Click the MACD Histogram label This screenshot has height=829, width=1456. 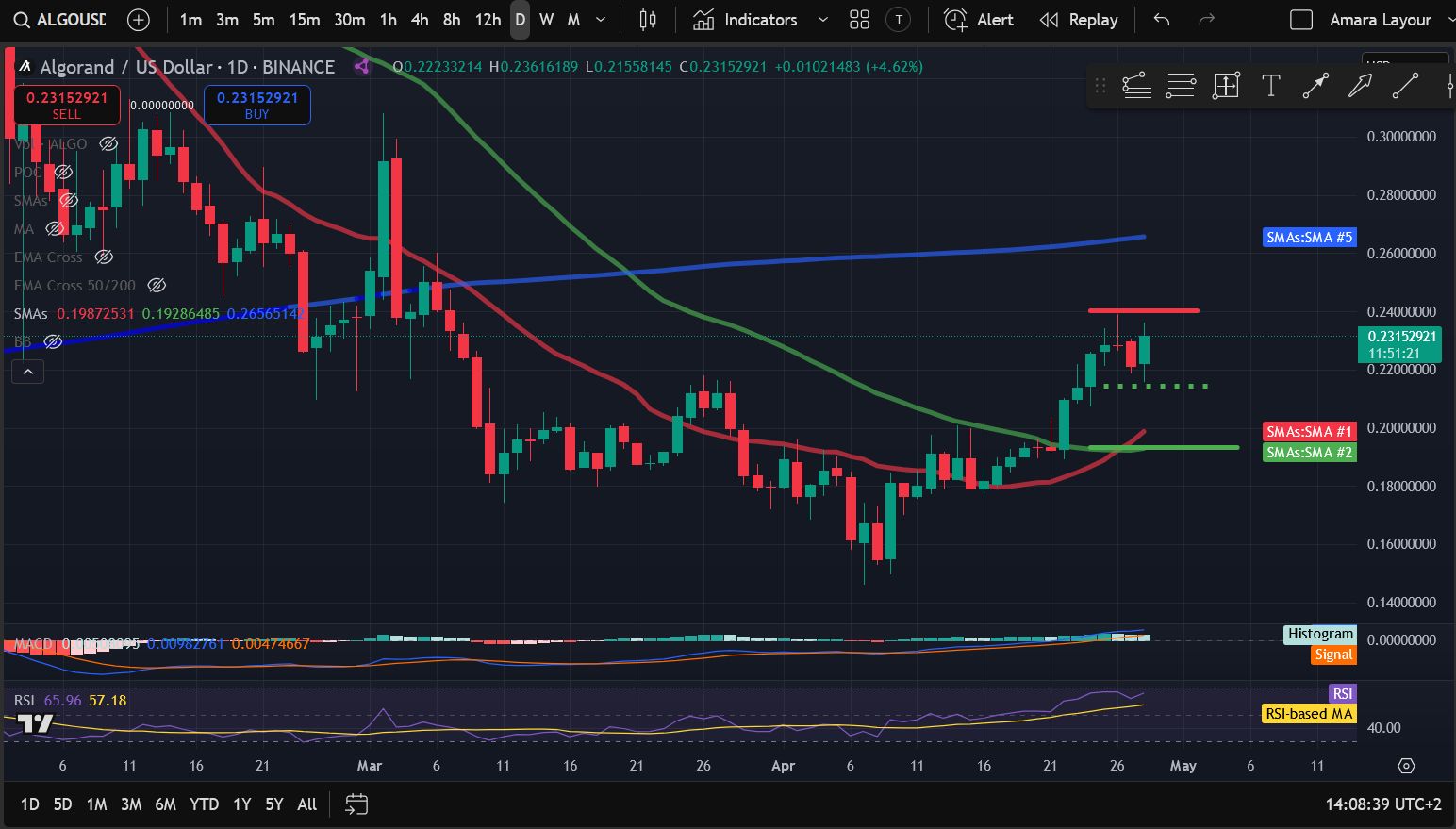(x=1320, y=635)
